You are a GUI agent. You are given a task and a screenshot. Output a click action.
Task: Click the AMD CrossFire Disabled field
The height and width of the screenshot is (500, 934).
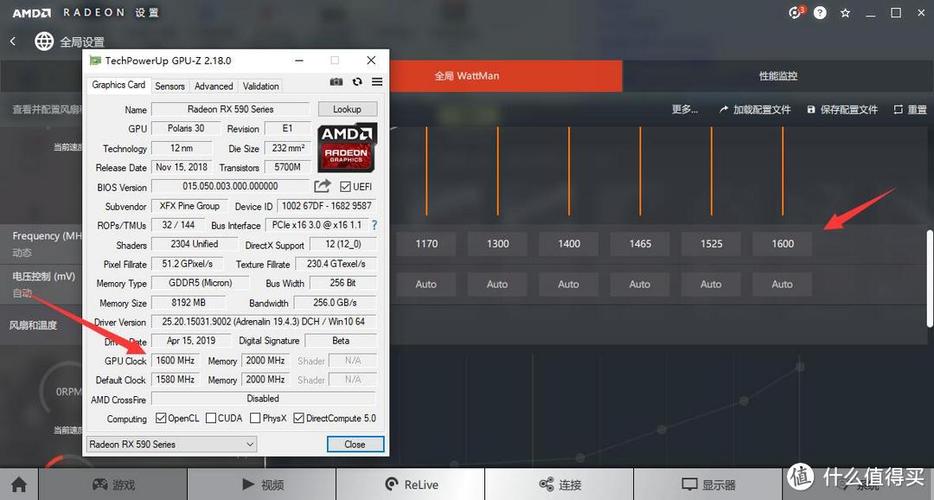coord(263,399)
